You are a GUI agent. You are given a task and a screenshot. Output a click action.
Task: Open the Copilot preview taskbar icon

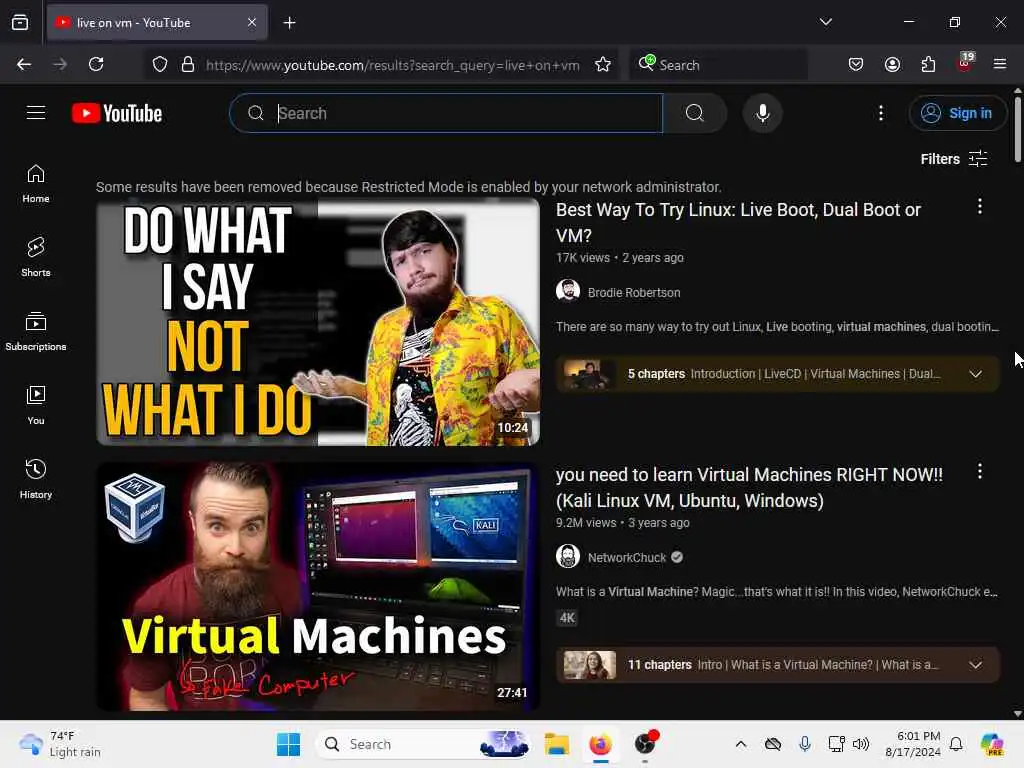(991, 744)
